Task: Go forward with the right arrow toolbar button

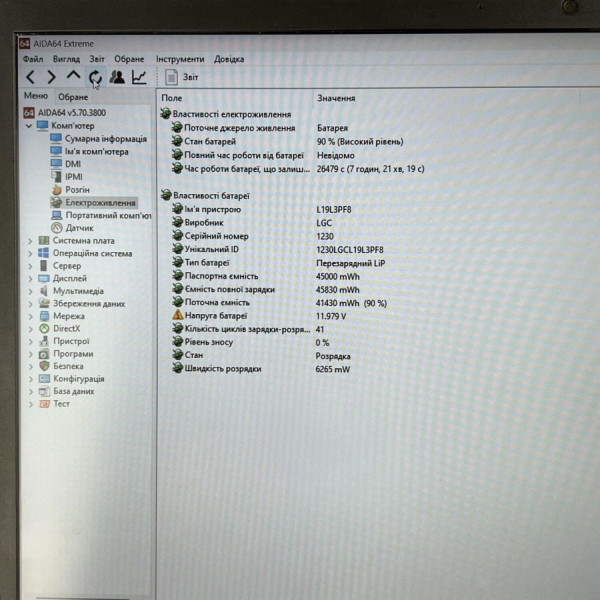Action: (52, 77)
